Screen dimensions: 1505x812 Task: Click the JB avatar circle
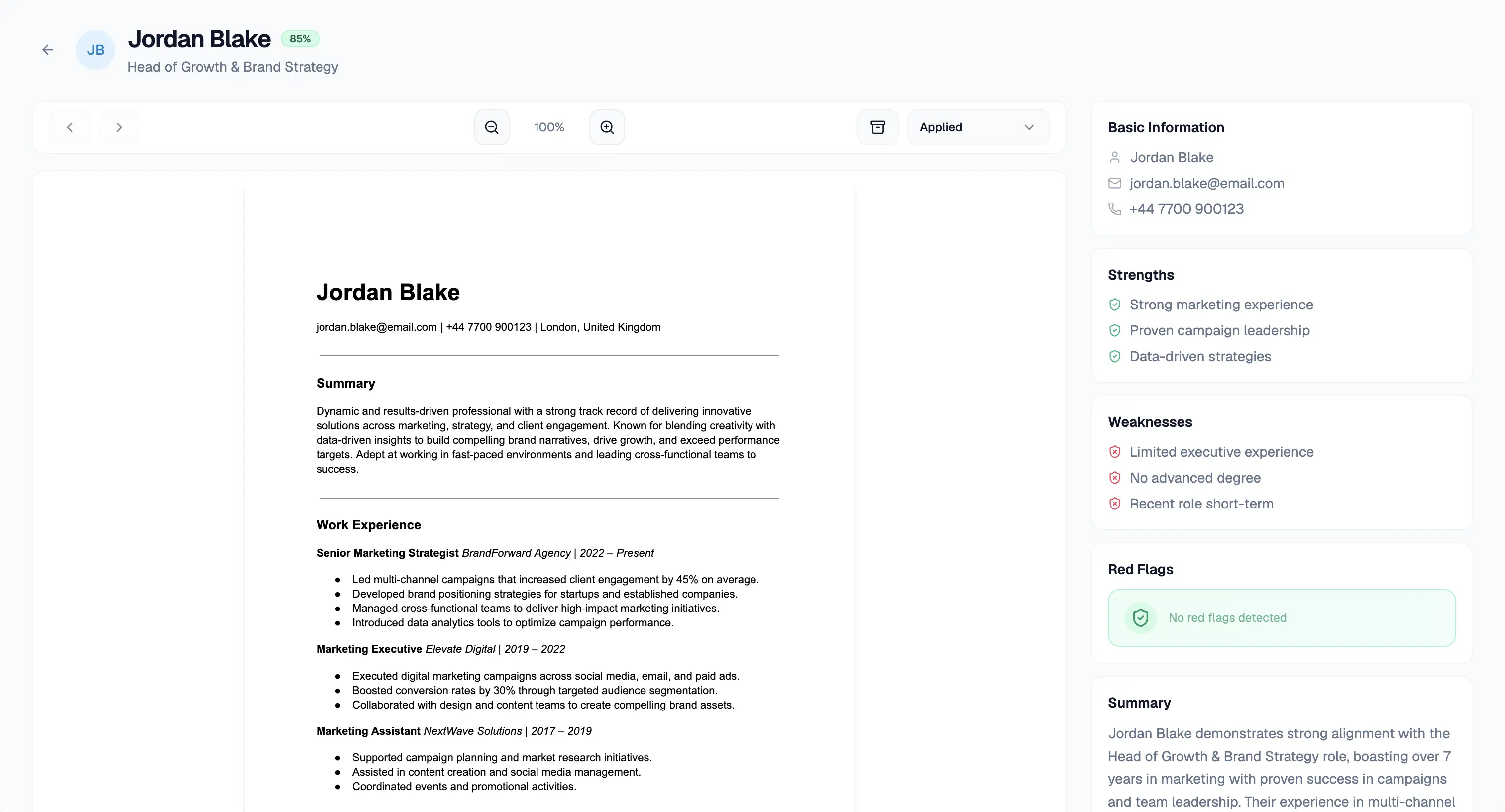coord(95,50)
